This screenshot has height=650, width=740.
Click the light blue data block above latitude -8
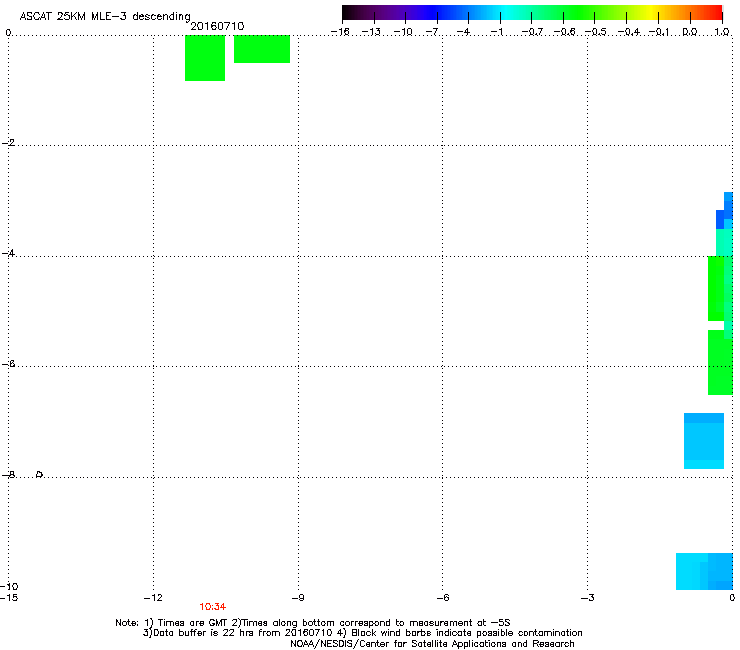coord(704,441)
